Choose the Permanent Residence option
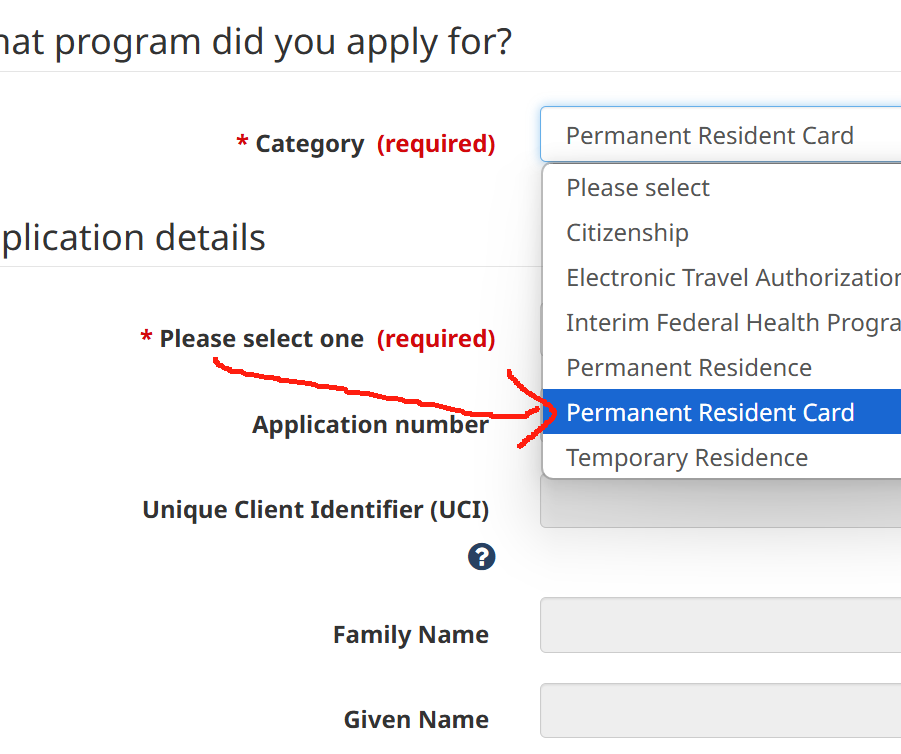This screenshot has height=754, width=901. tap(689, 368)
